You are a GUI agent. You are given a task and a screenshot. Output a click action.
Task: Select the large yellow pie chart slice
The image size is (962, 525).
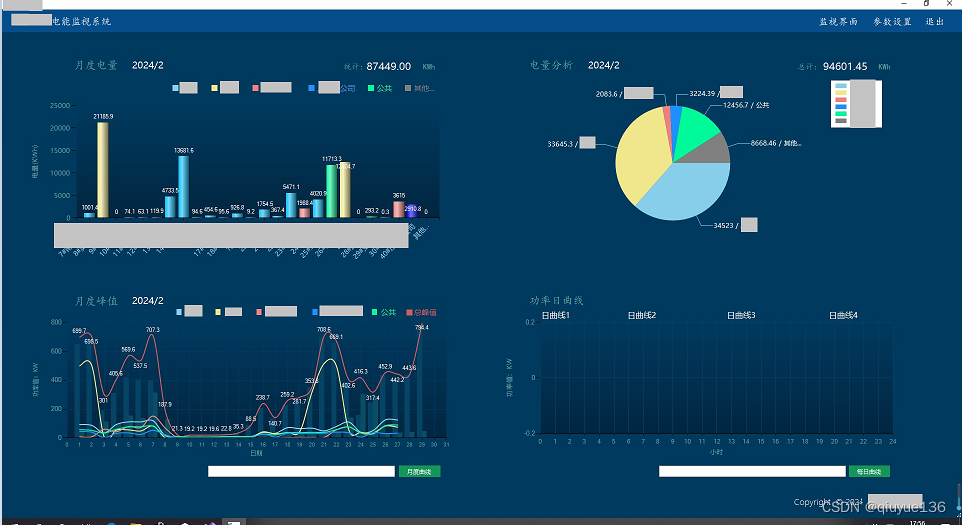click(640, 160)
